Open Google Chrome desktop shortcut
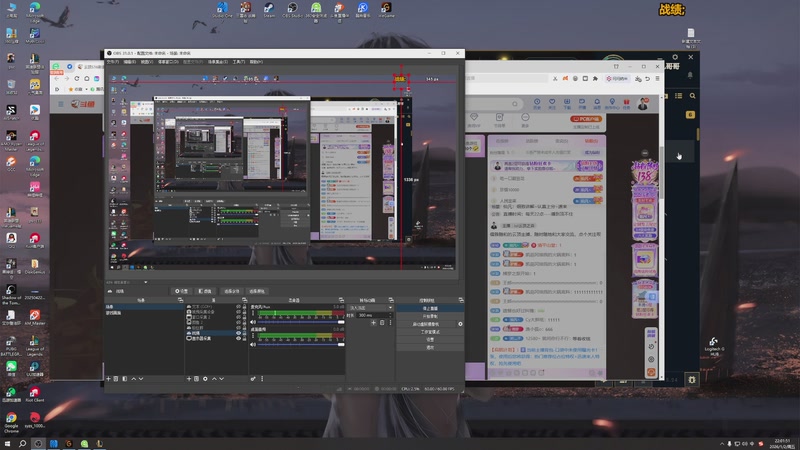Viewport: 800px width, 450px height. coord(11,422)
